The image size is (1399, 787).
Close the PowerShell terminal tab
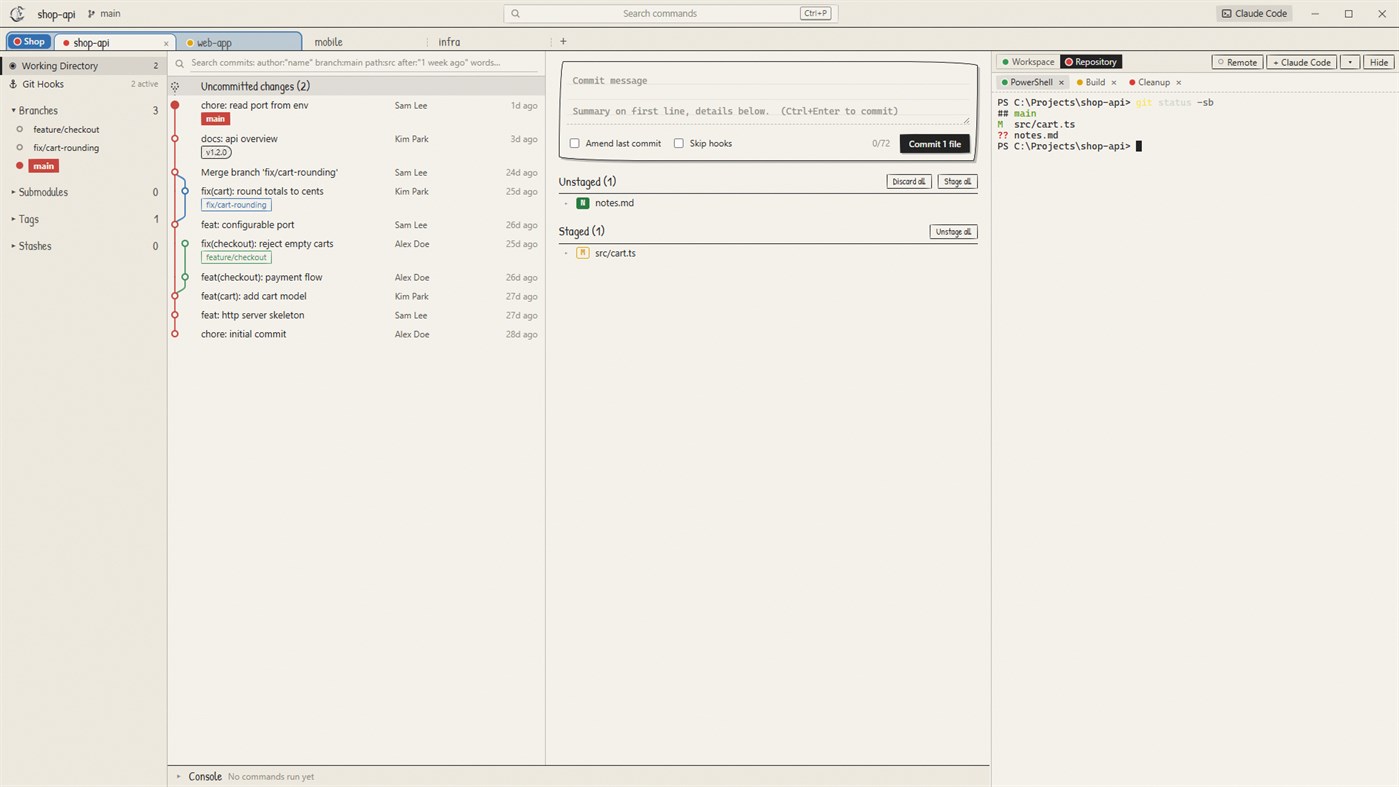tap(1062, 83)
